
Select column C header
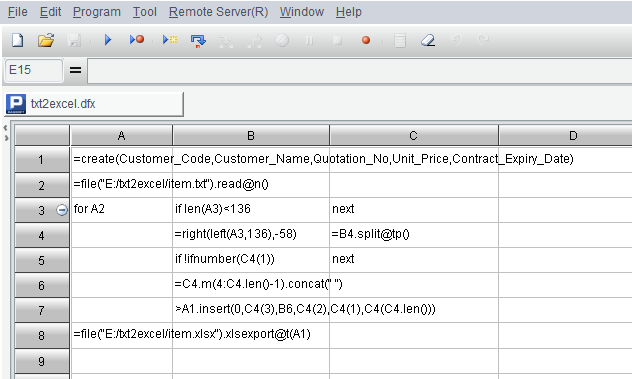tap(414, 135)
